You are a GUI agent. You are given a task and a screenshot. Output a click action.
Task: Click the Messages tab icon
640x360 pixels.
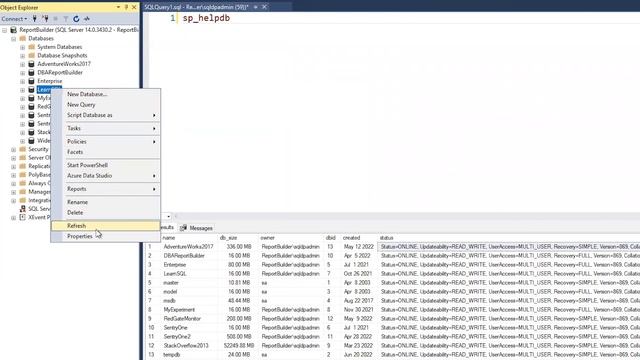coord(183,228)
